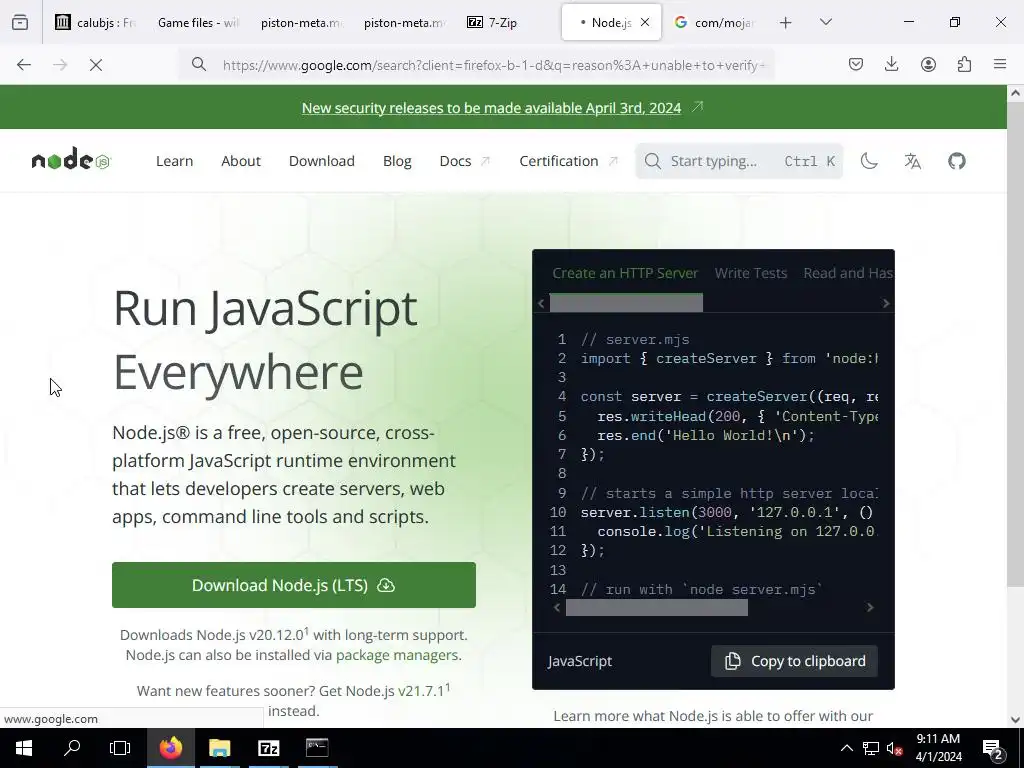
Task: Open the Firefox application menu
Action: 1000,64
